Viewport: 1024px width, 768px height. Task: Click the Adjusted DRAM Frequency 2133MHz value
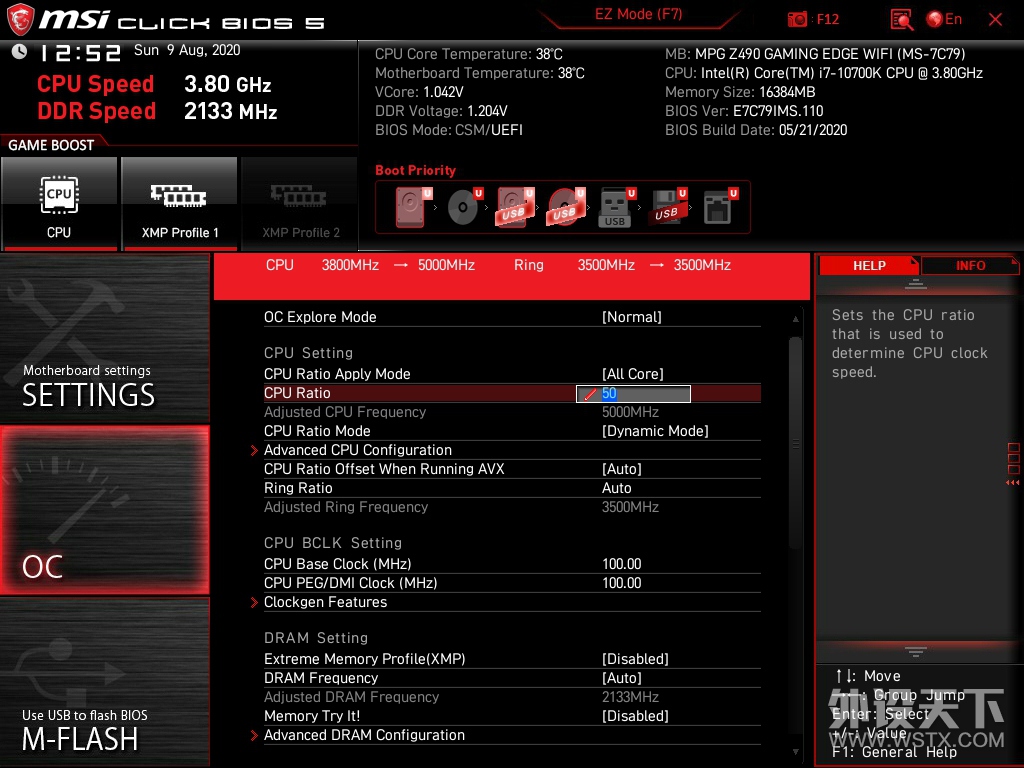click(x=630, y=697)
